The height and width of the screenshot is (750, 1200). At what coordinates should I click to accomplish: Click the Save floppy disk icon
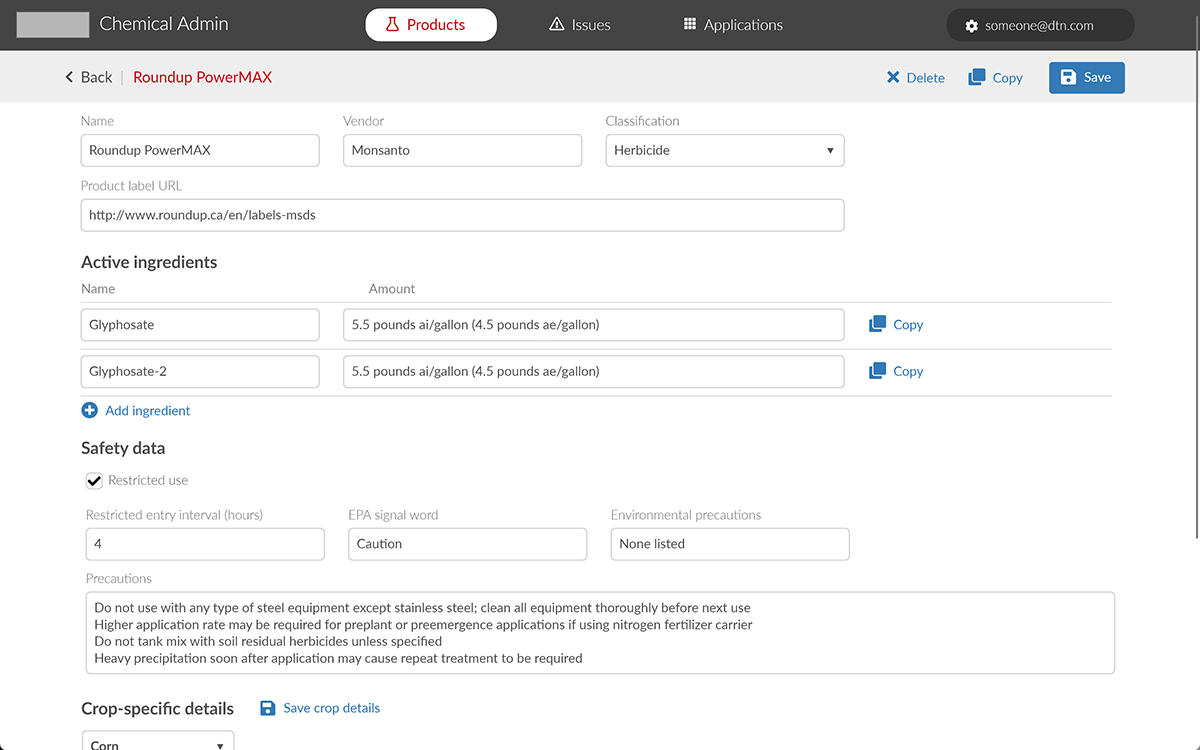tap(1068, 78)
